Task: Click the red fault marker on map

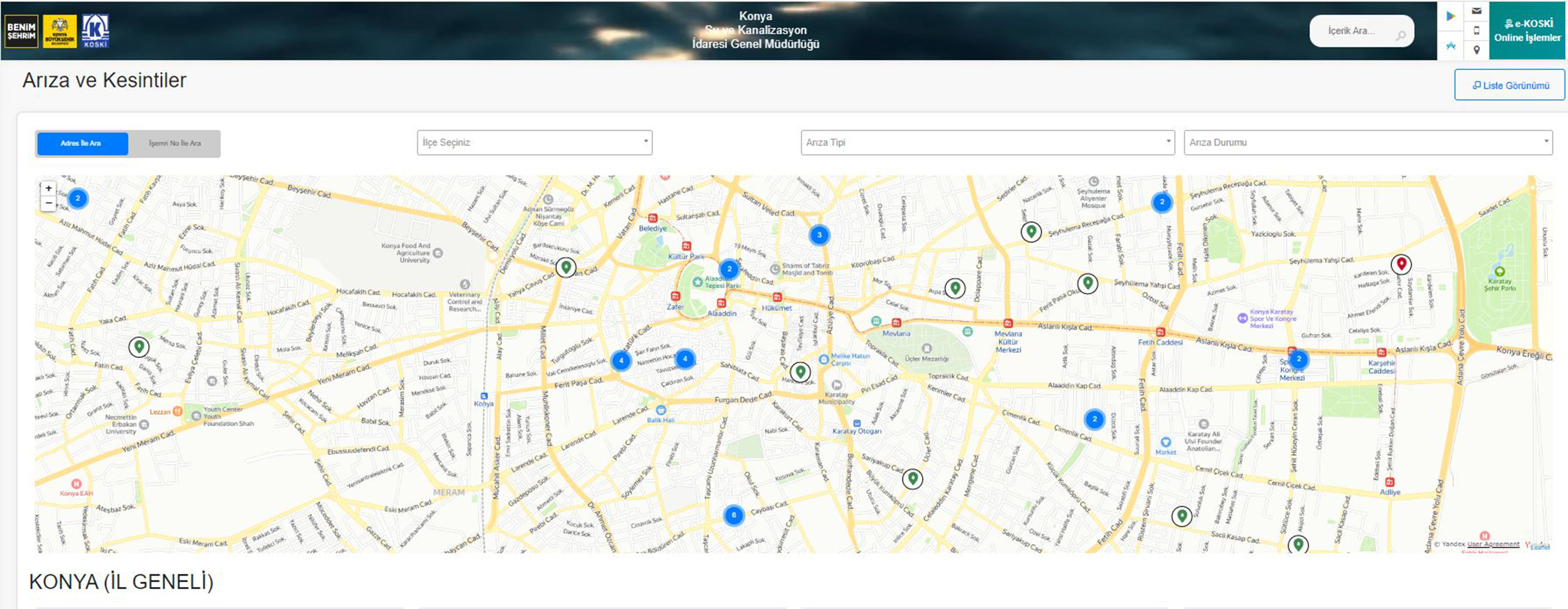Action: coord(1401,264)
